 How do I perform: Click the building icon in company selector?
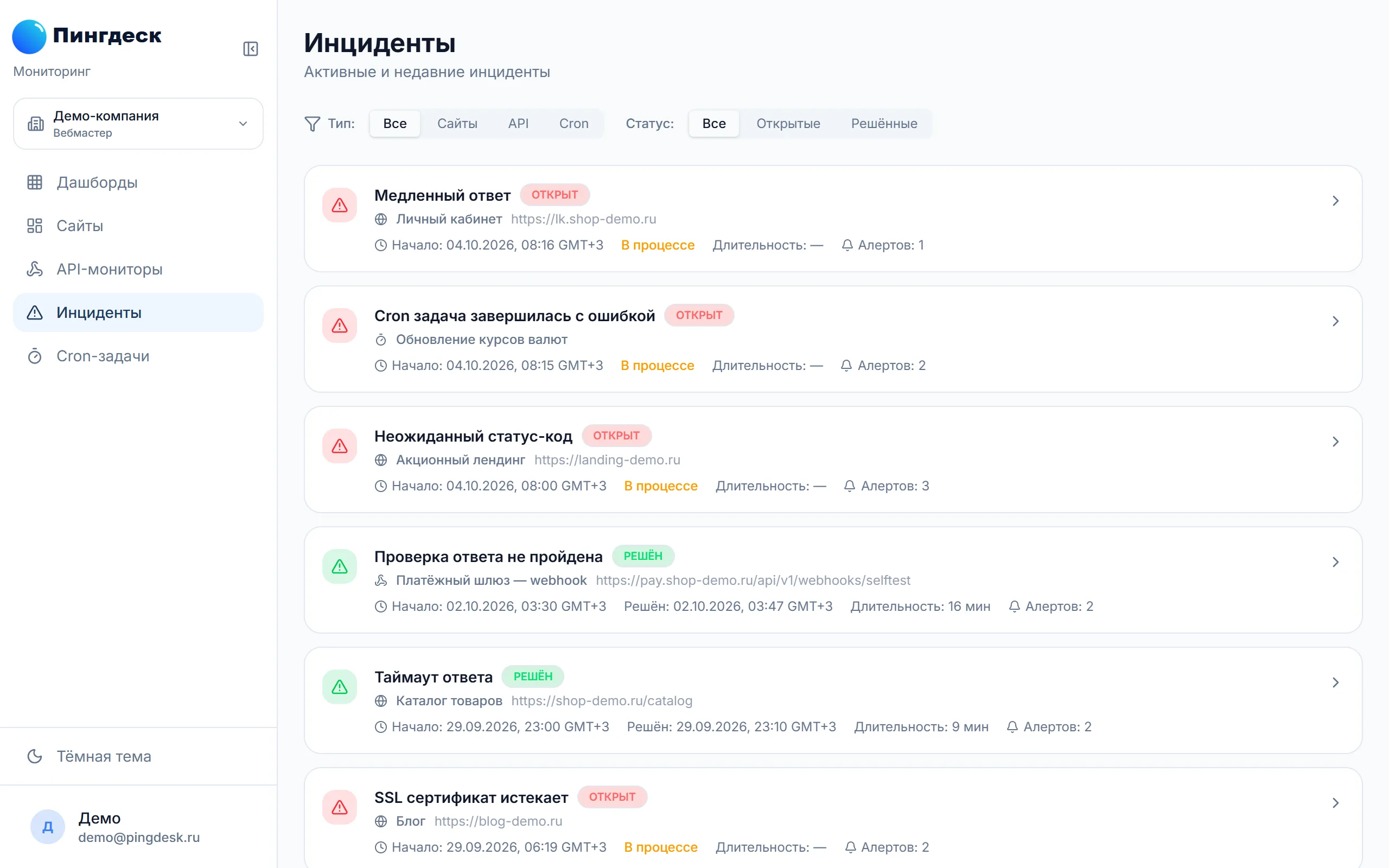[36, 124]
